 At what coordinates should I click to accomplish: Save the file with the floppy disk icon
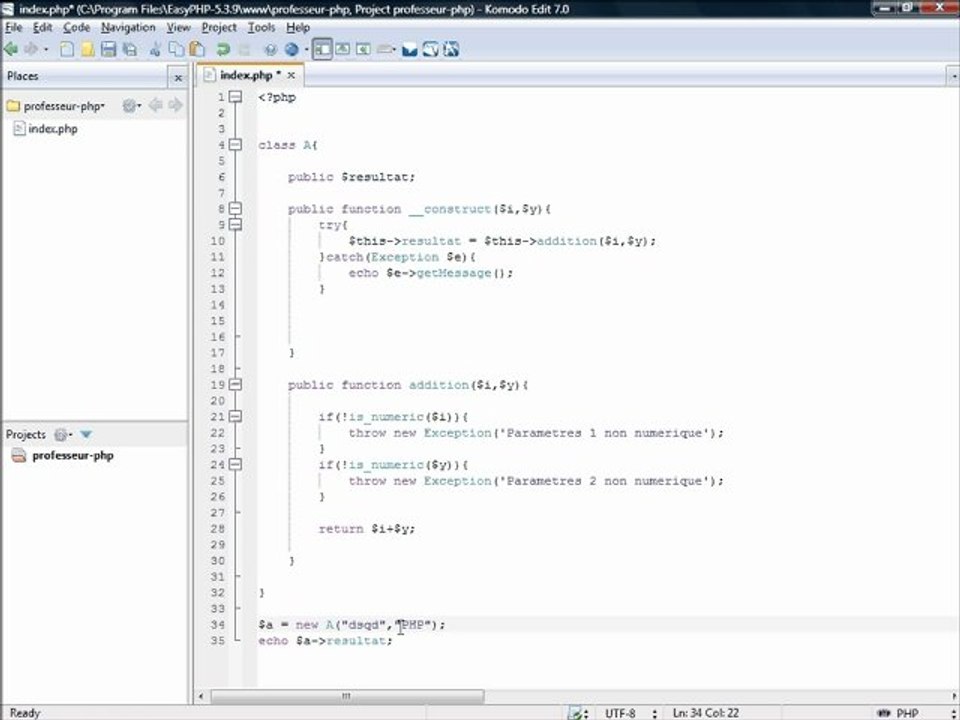[108, 49]
